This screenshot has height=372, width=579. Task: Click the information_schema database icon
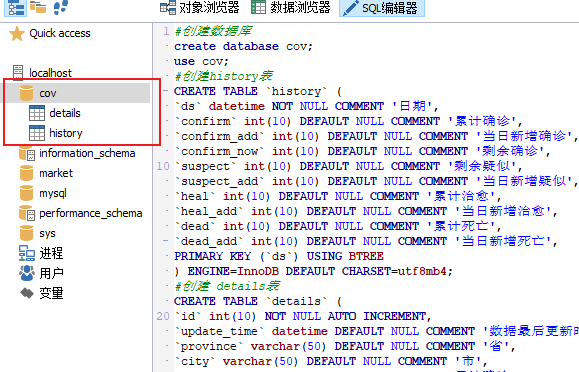[x=27, y=153]
